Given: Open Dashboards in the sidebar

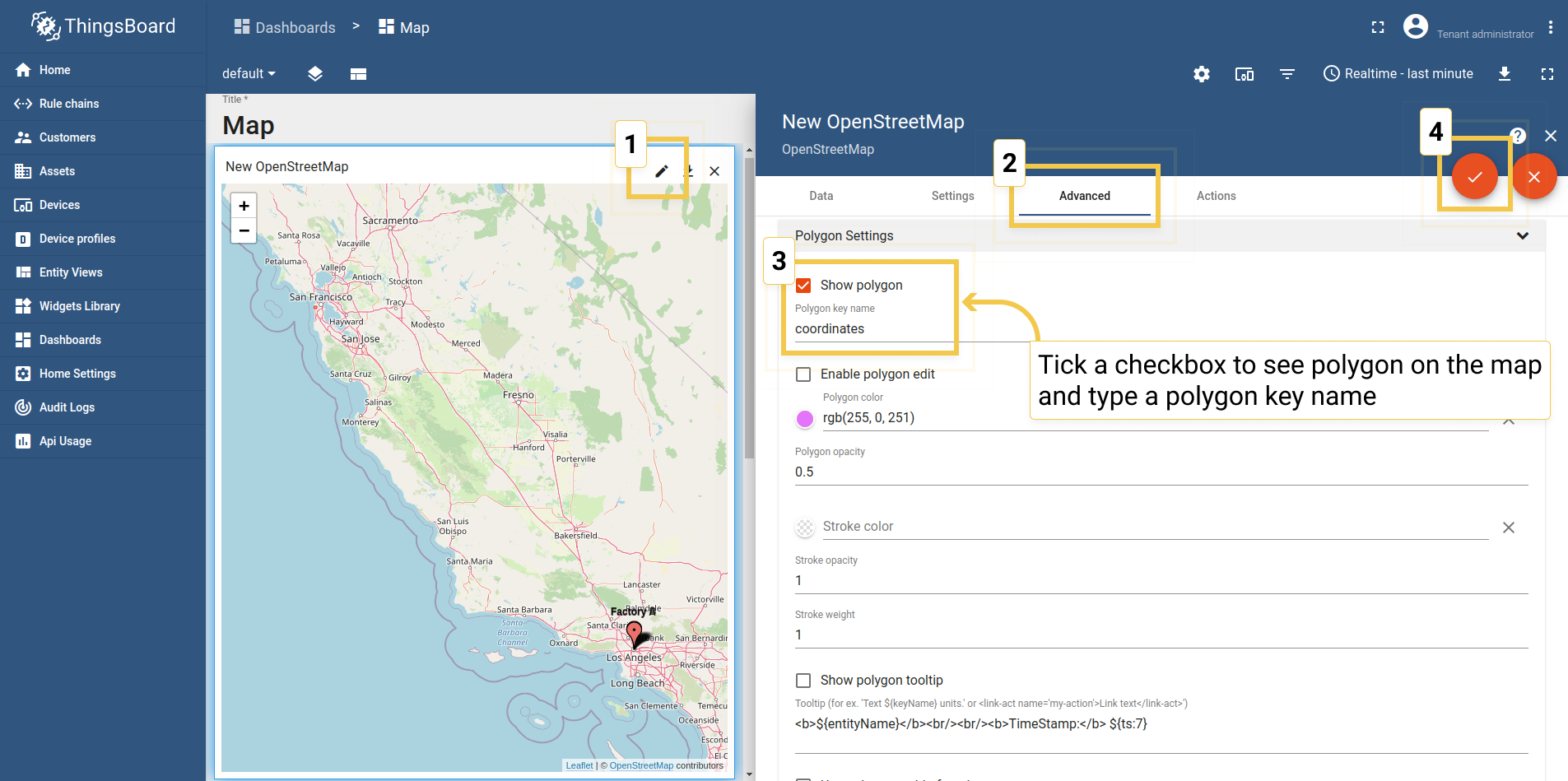Looking at the screenshot, I should coord(102,340).
